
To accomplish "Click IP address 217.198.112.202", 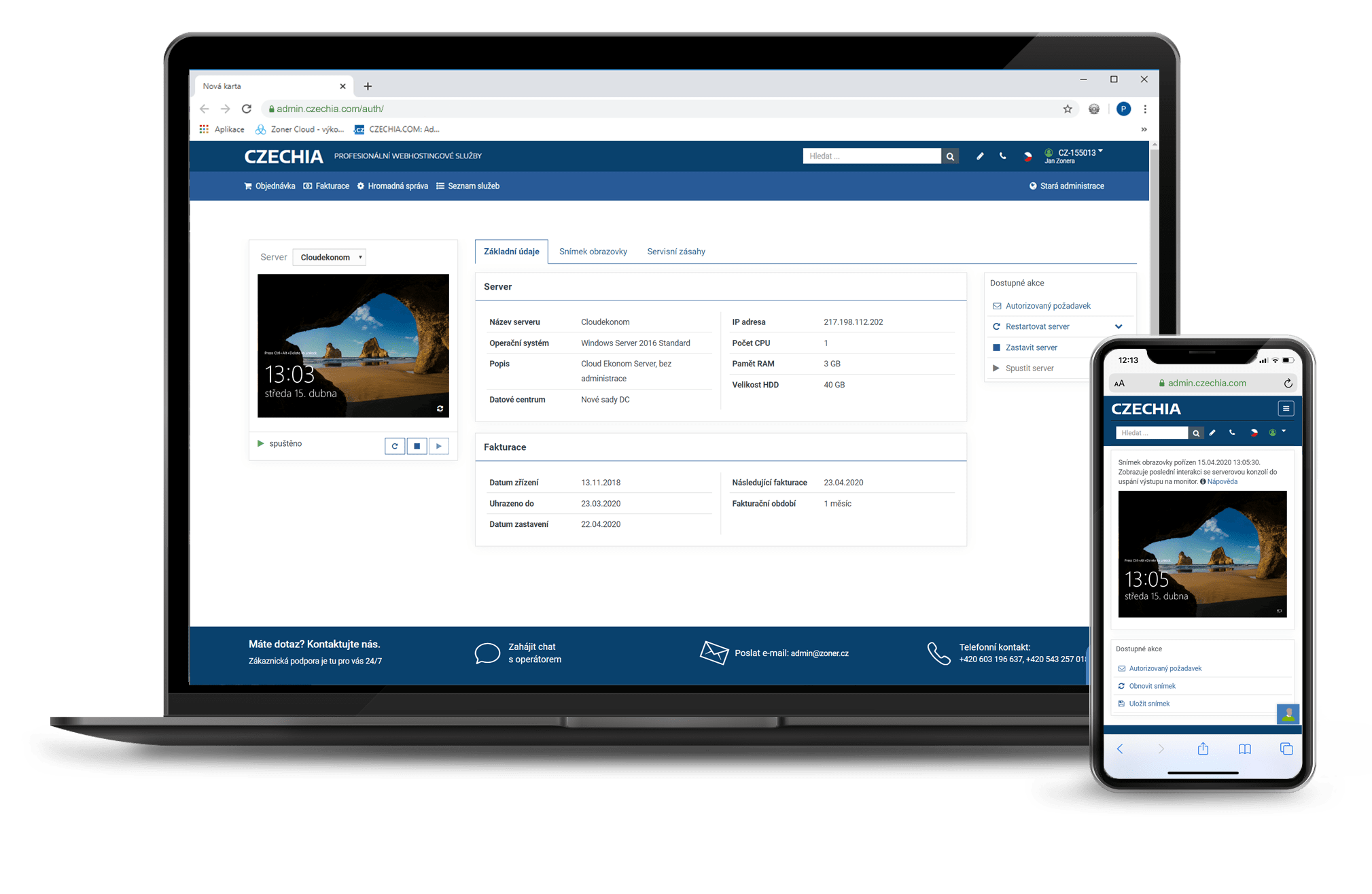I will tap(854, 322).
